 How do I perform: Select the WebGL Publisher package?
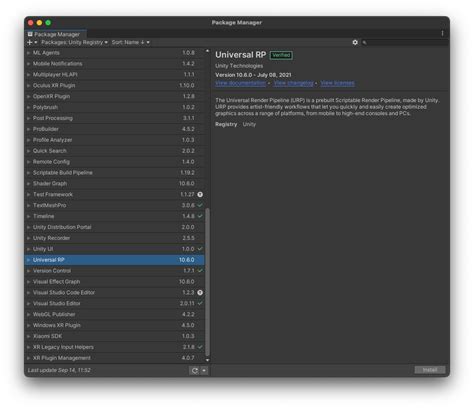click(115, 314)
